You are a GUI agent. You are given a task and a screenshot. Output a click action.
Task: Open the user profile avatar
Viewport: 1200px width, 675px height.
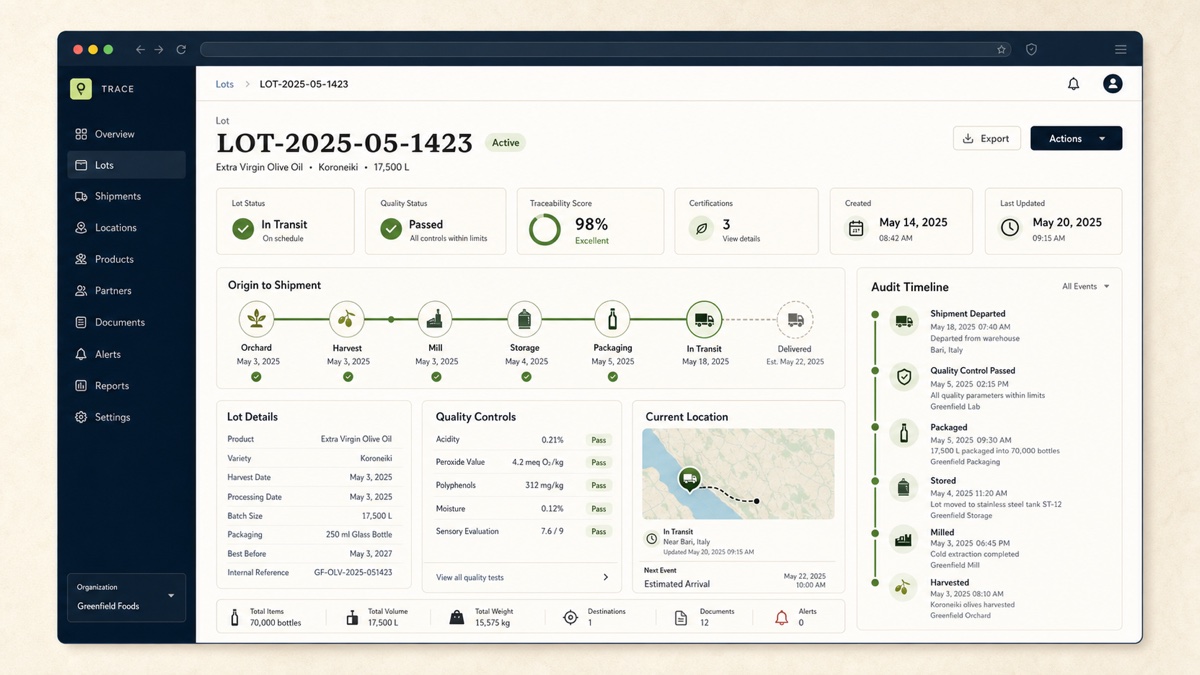1112,84
